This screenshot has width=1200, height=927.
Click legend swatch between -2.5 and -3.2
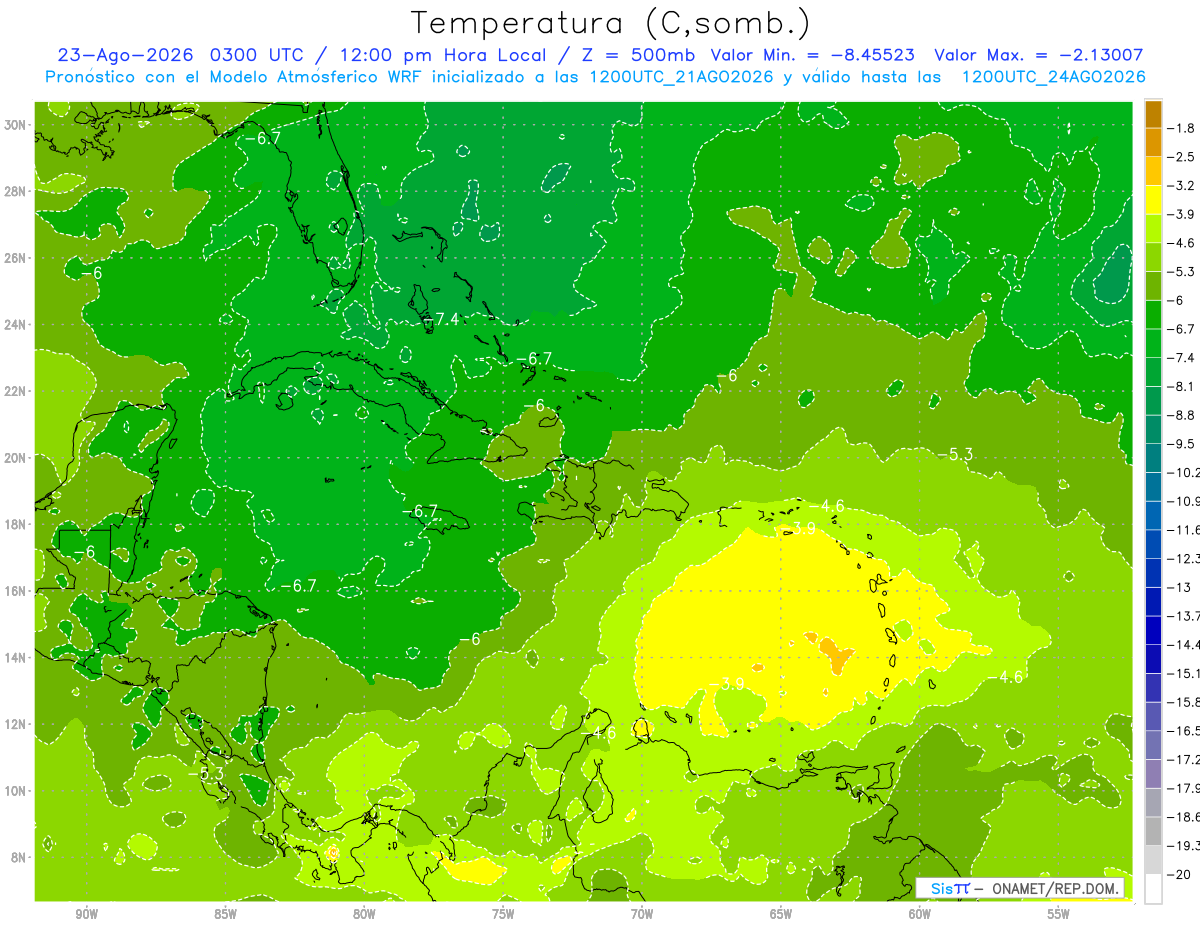pos(1153,171)
